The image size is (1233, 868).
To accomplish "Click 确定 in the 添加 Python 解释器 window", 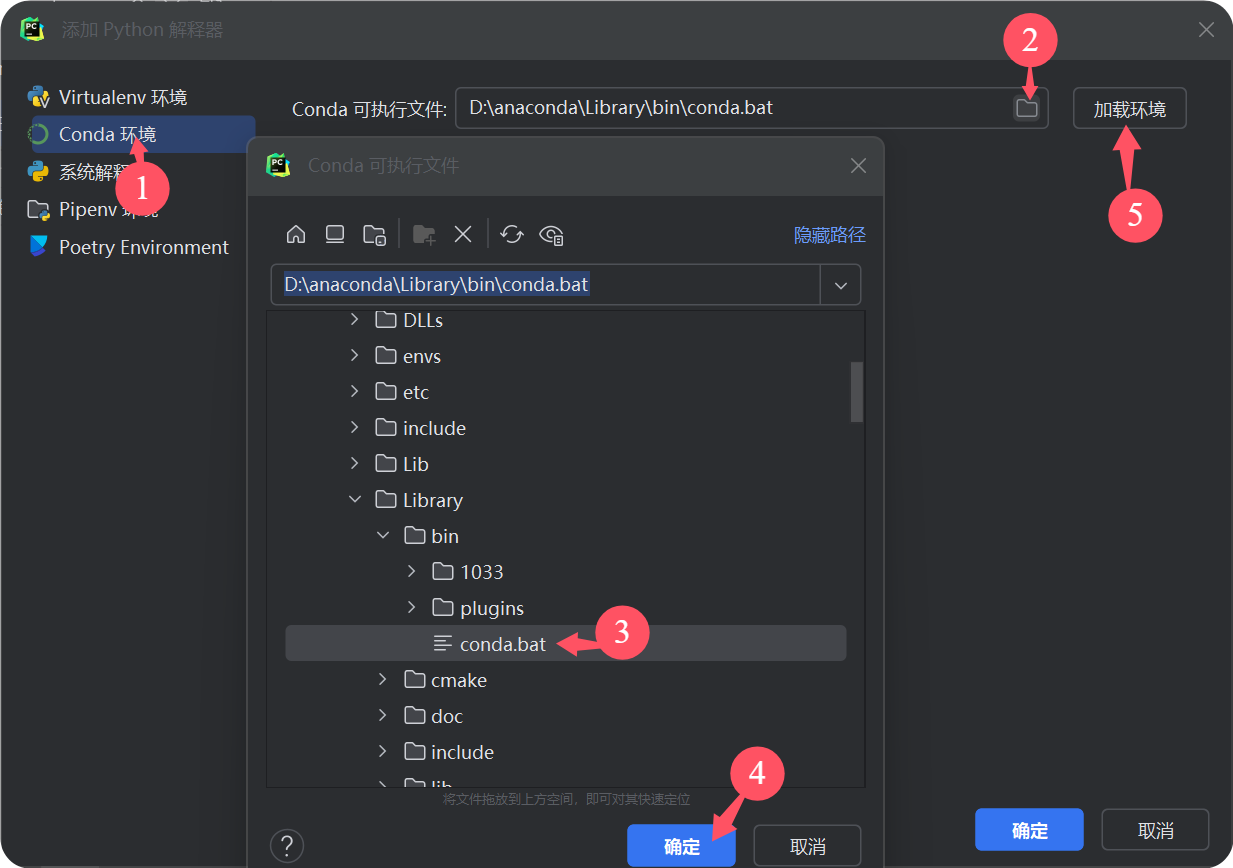I will pyautogui.click(x=1030, y=830).
